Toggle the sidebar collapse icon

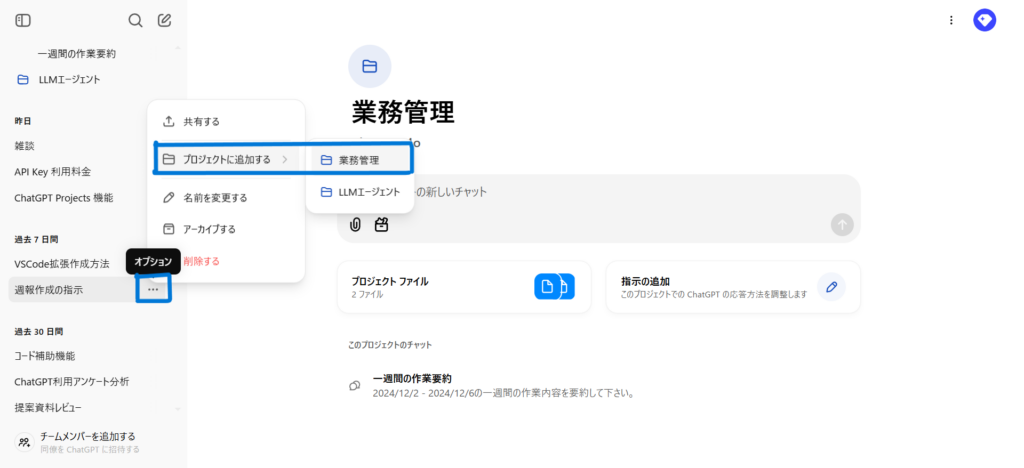(x=23, y=20)
